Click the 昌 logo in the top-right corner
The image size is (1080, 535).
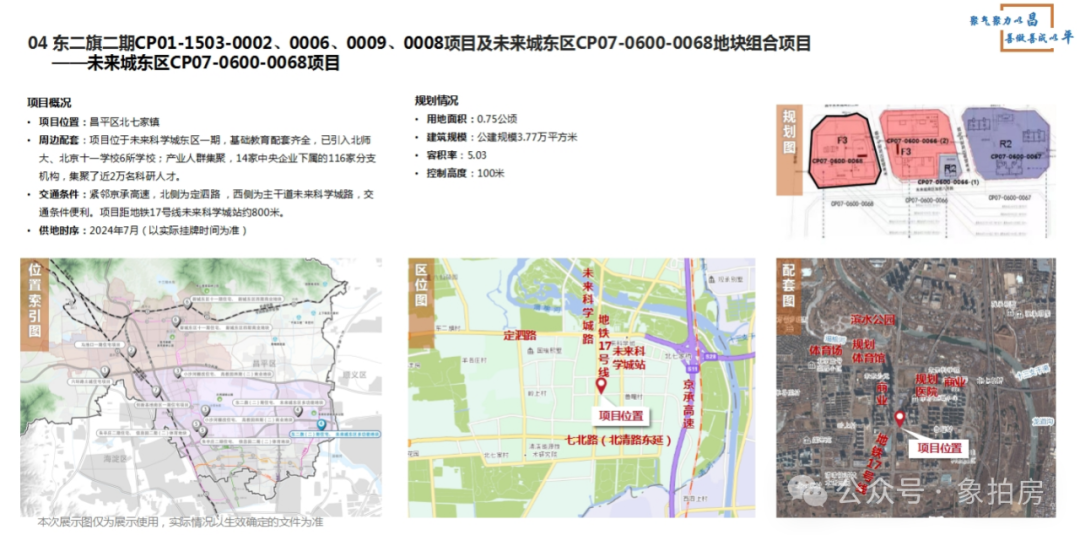[x=1021, y=28]
